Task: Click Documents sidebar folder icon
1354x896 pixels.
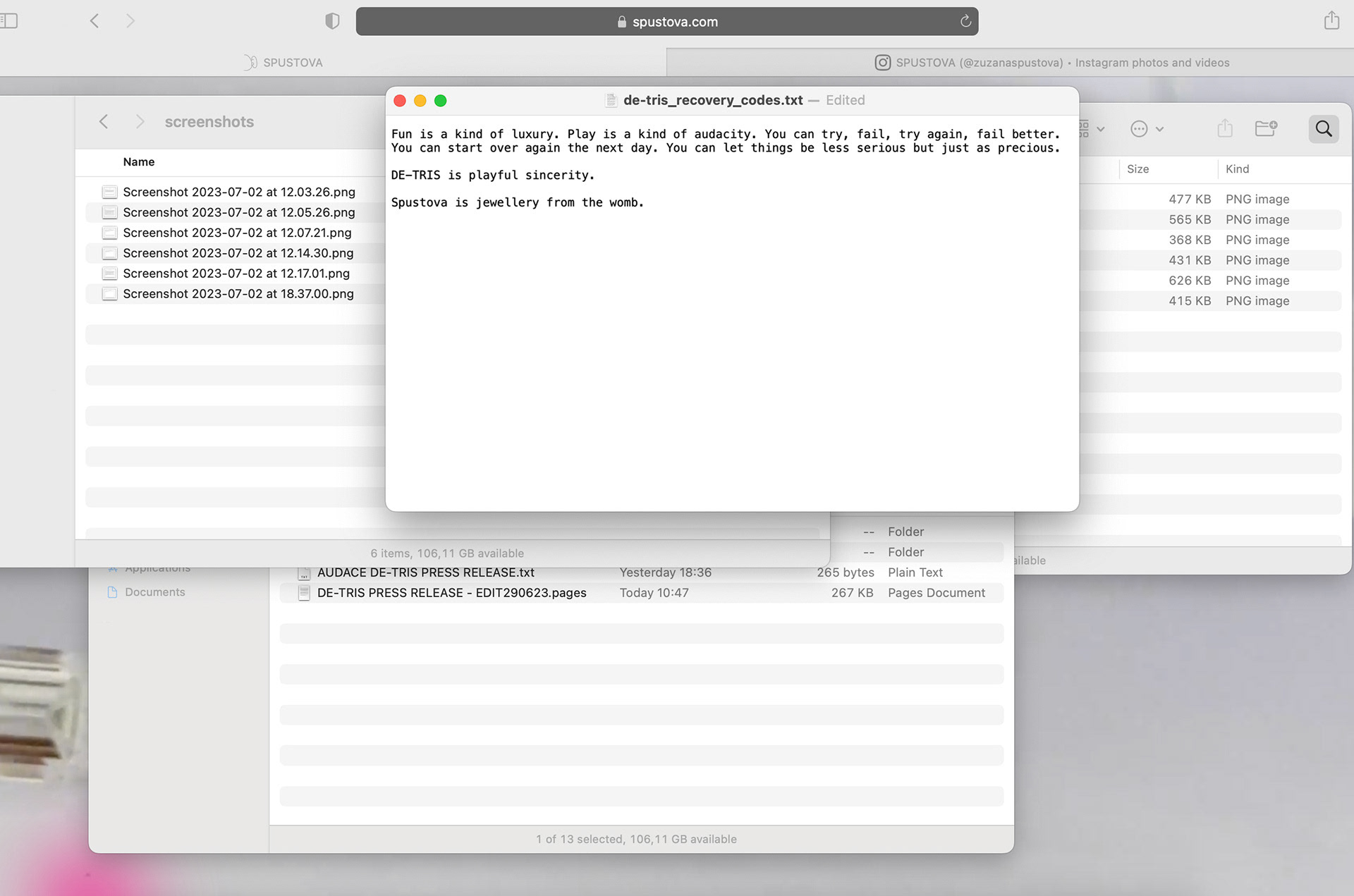Action: pos(112,592)
